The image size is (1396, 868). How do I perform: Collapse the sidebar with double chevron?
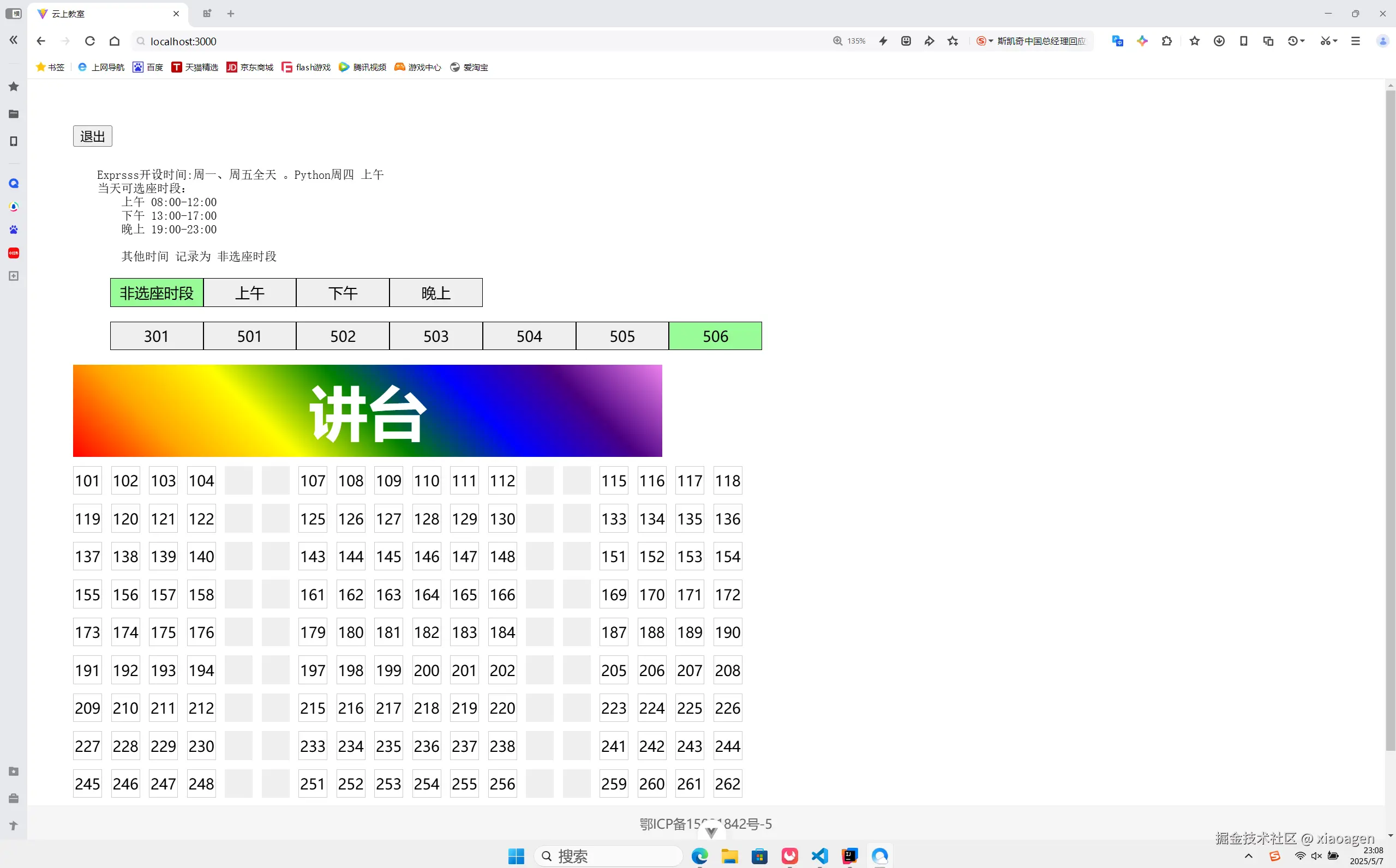coord(14,40)
